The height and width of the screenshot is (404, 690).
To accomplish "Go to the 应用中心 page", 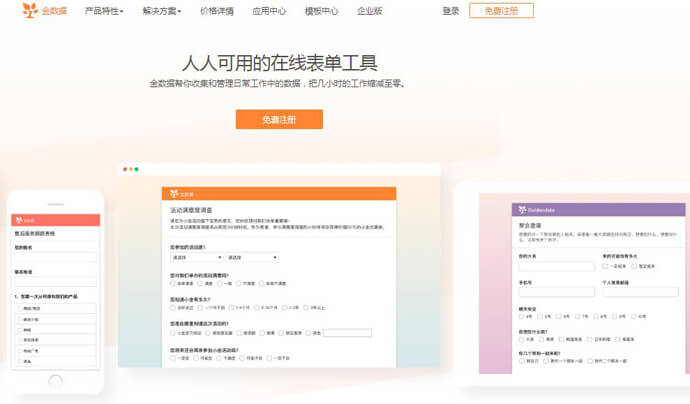I will (x=267, y=11).
